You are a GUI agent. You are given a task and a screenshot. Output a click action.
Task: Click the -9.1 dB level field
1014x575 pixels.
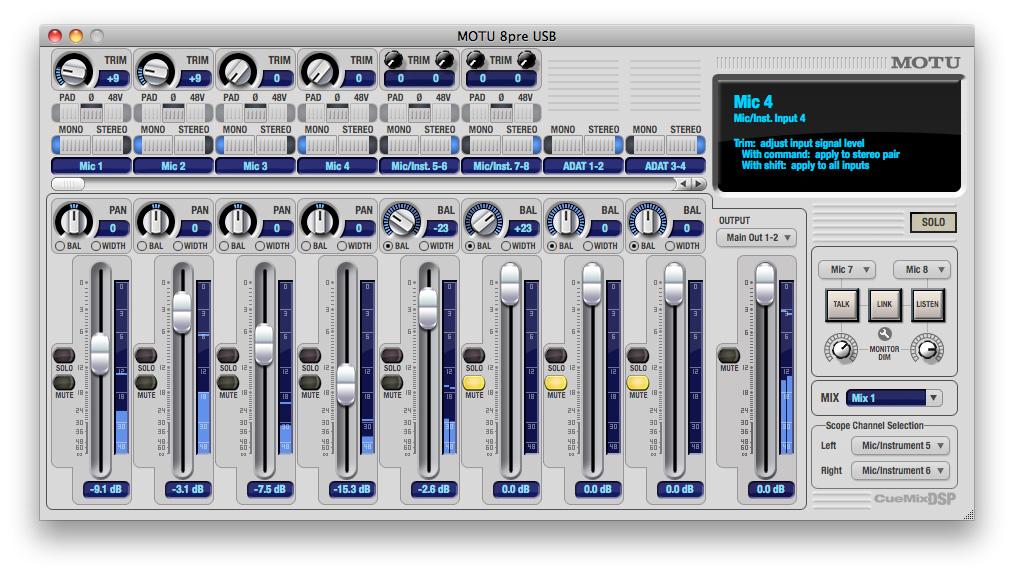pyautogui.click(x=105, y=489)
